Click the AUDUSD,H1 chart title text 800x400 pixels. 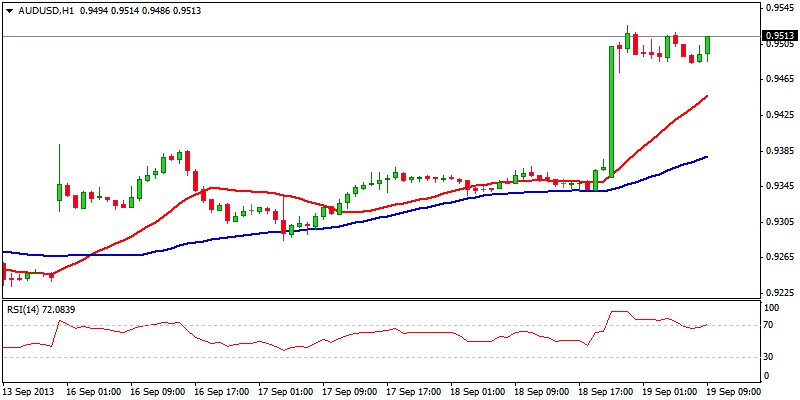click(44, 10)
